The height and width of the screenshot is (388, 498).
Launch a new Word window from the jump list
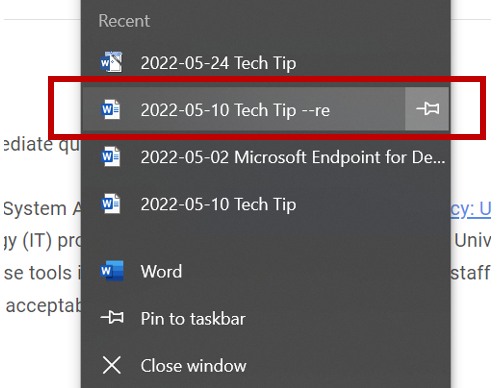click(266, 271)
